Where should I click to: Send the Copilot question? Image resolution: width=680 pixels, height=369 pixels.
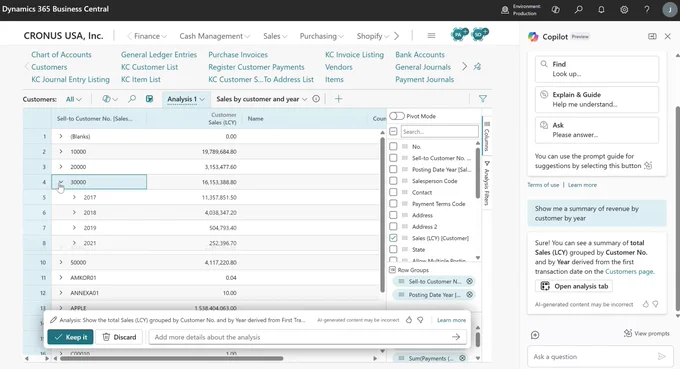pyautogui.click(x=662, y=356)
